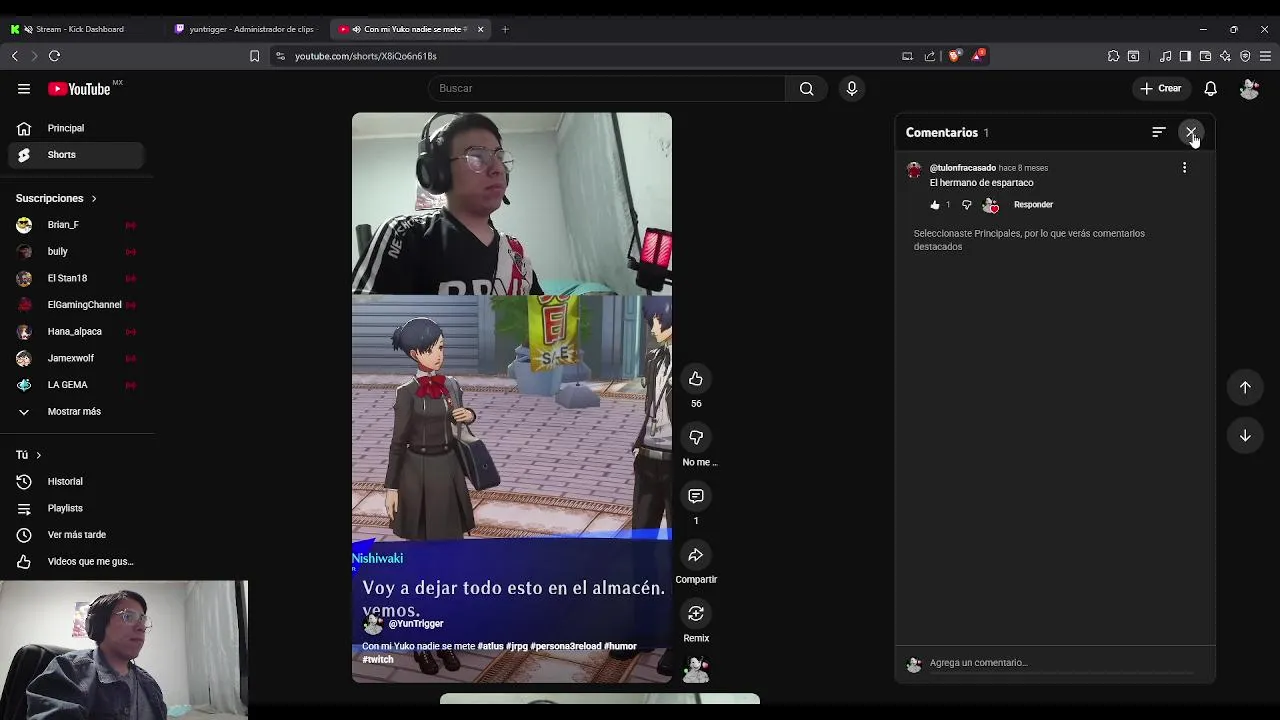
Task: Close the Comentarios panel
Action: point(1191,132)
